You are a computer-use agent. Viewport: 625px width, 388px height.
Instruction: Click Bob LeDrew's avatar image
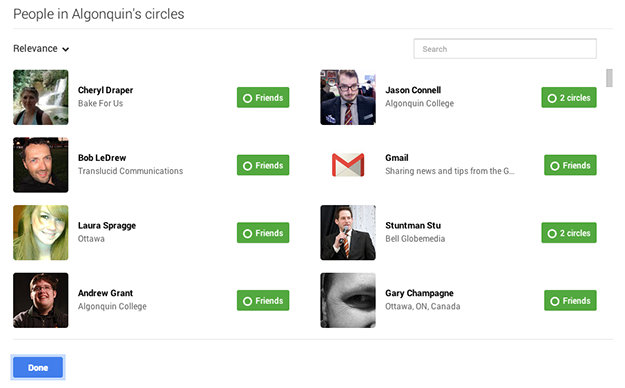(x=41, y=165)
